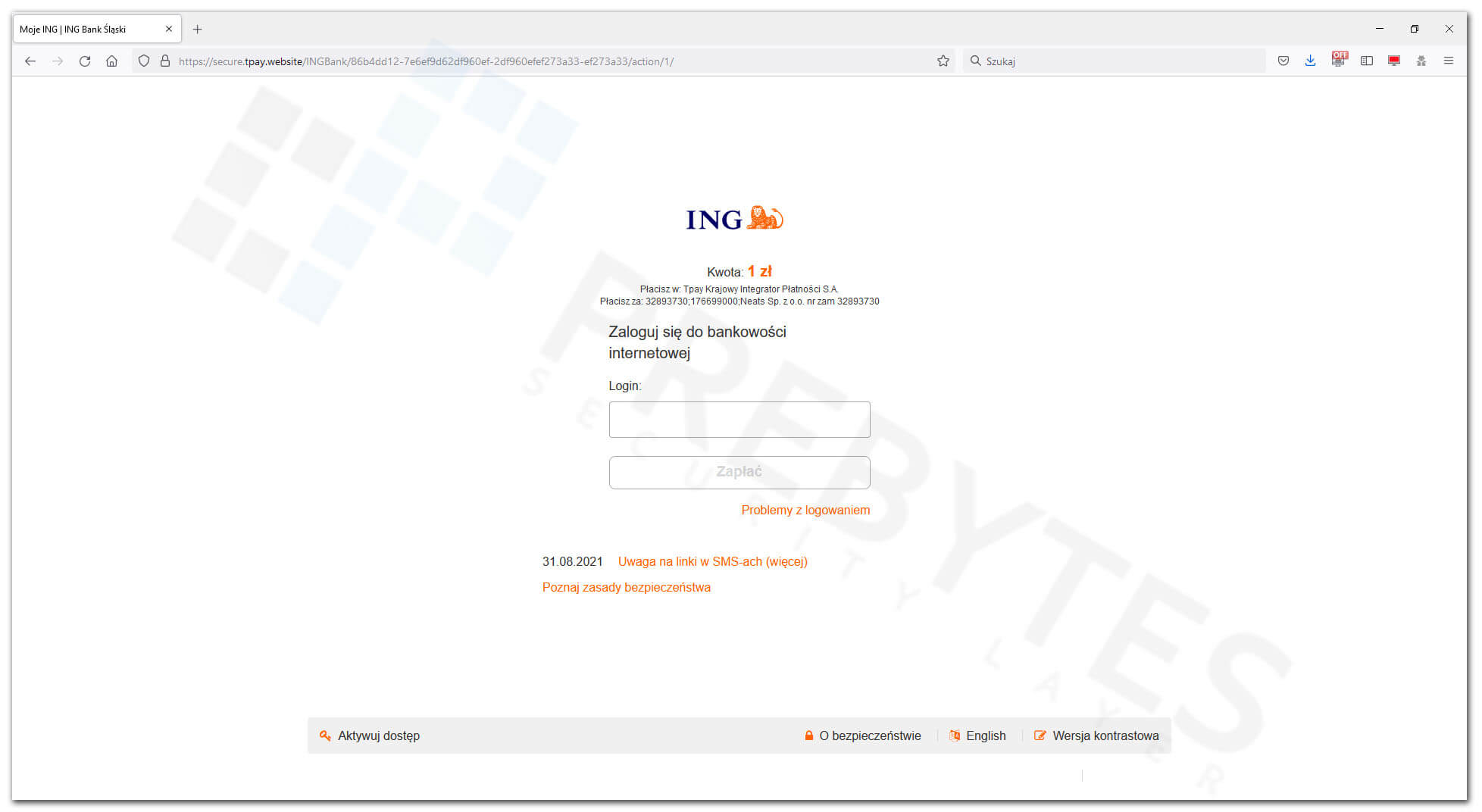Enable Wersja kontrastowa
1482x812 pixels.
pos(1096,736)
